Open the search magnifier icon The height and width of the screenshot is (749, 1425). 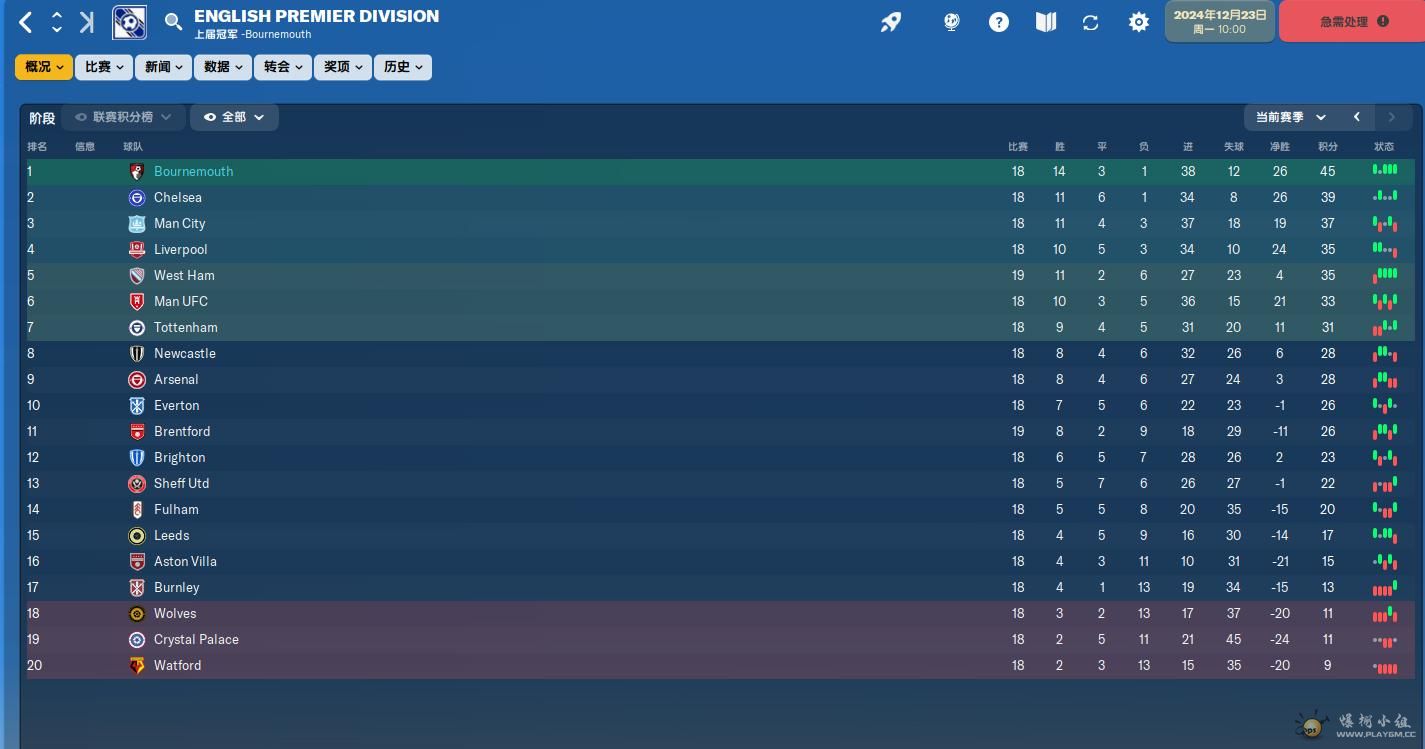(173, 22)
